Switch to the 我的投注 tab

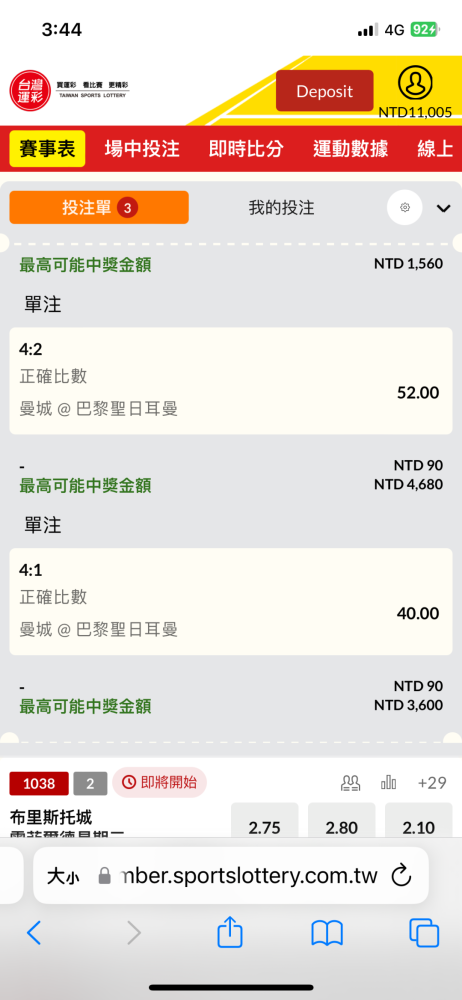[x=281, y=207]
